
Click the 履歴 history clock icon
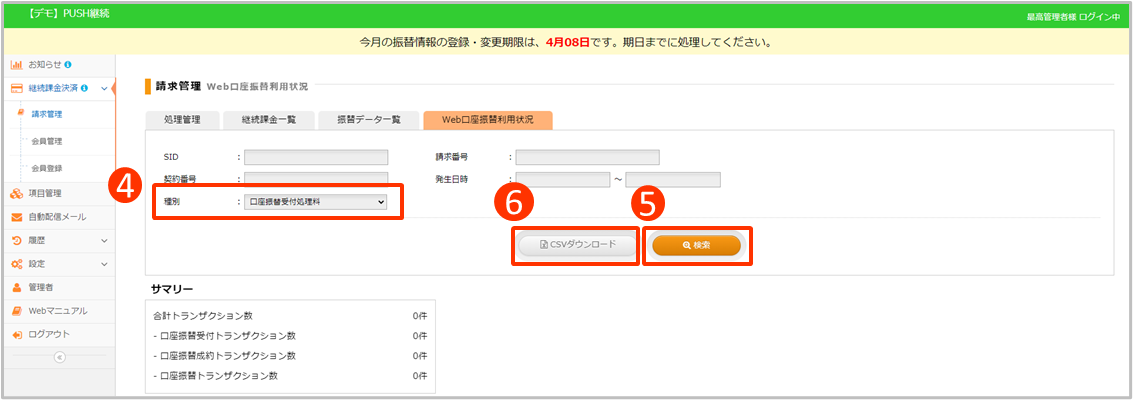pyautogui.click(x=17, y=241)
